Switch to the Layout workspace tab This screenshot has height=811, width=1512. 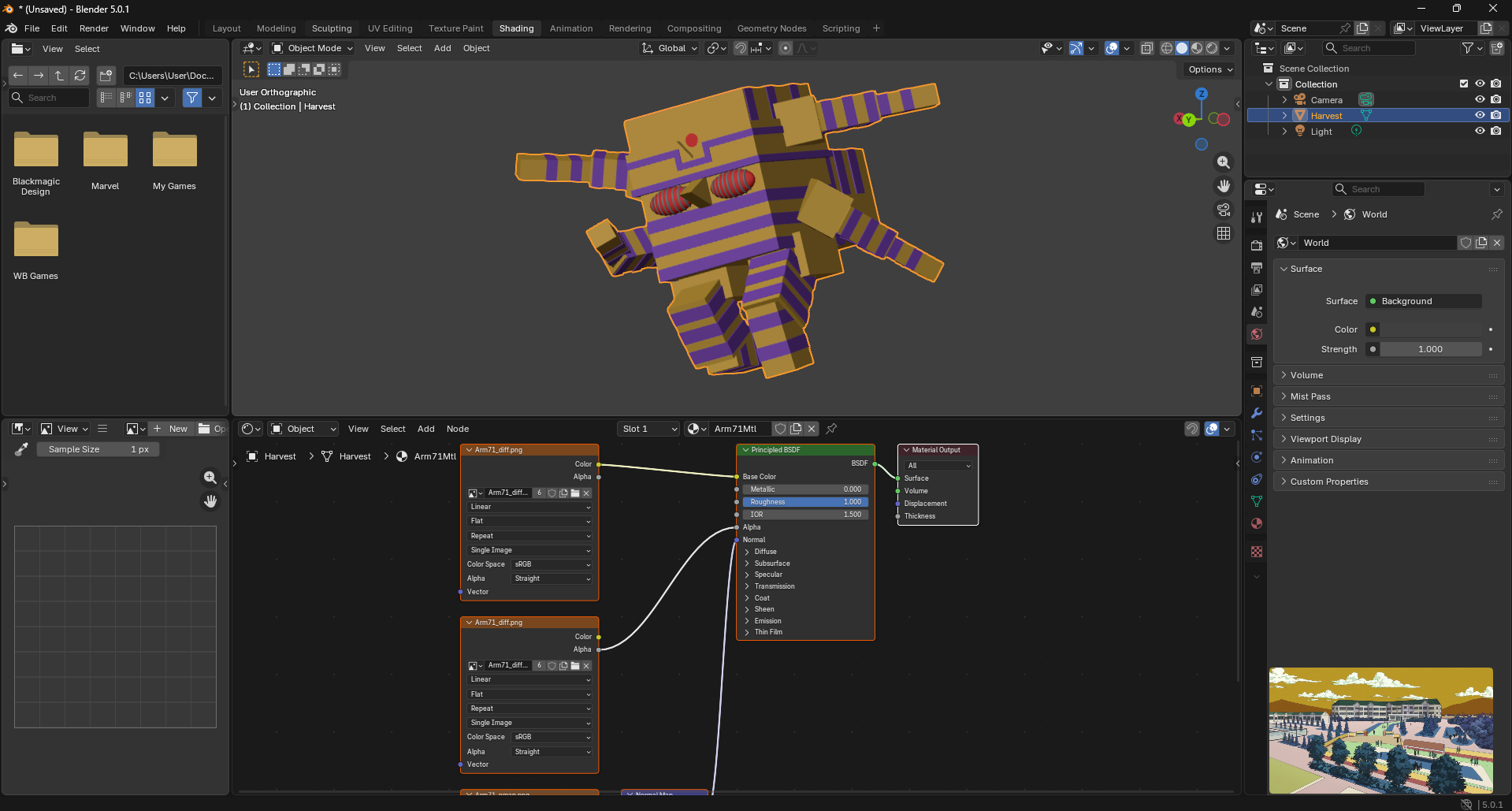point(227,28)
